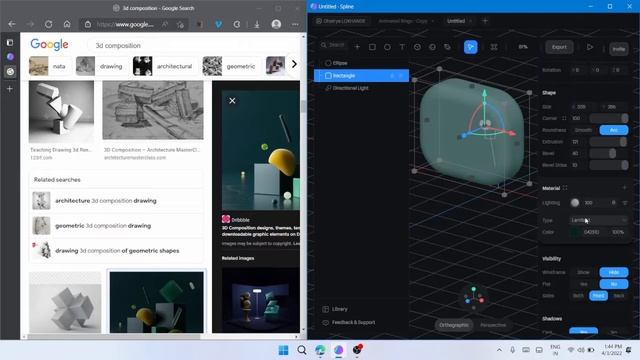Open 'drawing 3d composition of geometric shapes' related search
The image size is (640, 360).
click(116, 251)
